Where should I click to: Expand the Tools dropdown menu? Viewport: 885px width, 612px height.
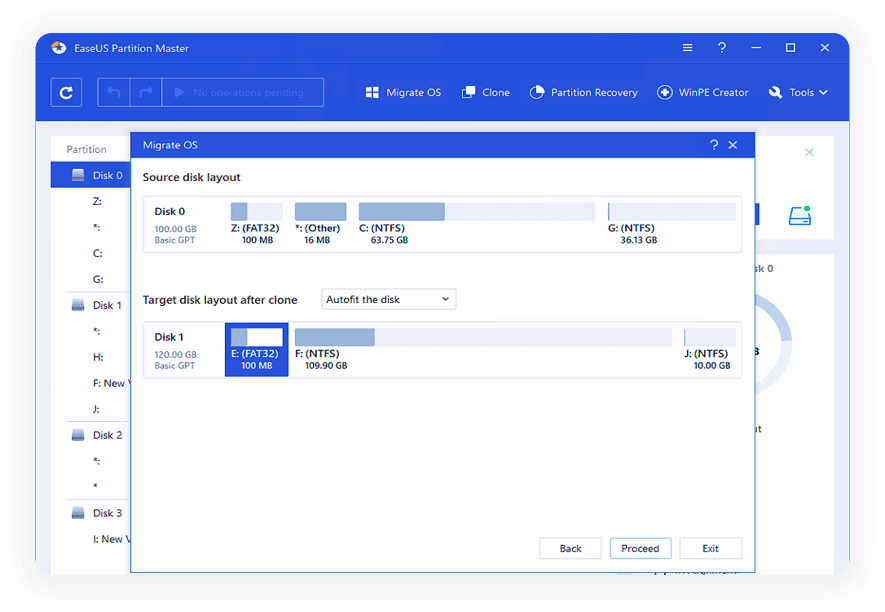coord(799,93)
